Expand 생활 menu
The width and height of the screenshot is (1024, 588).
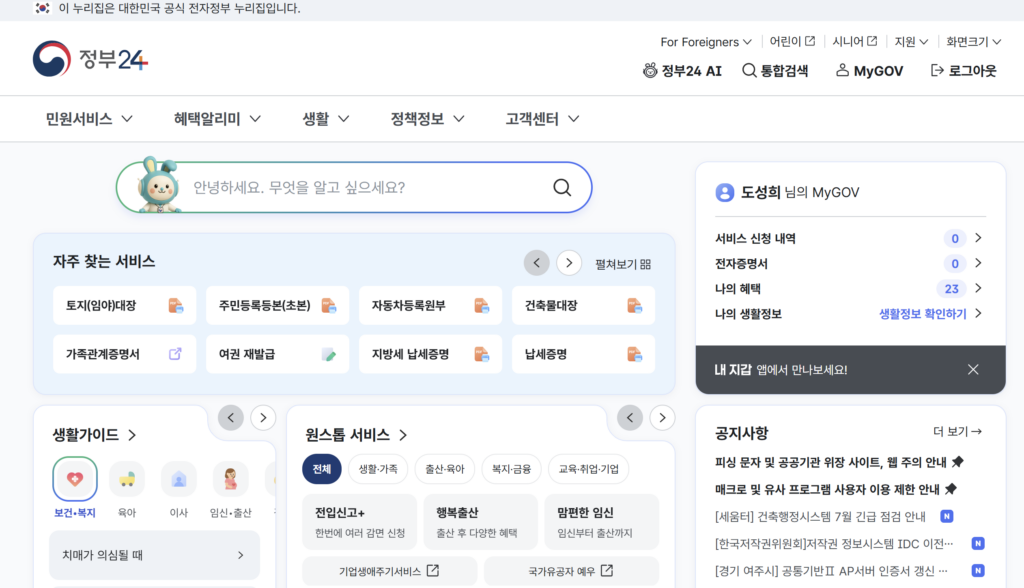(325, 119)
